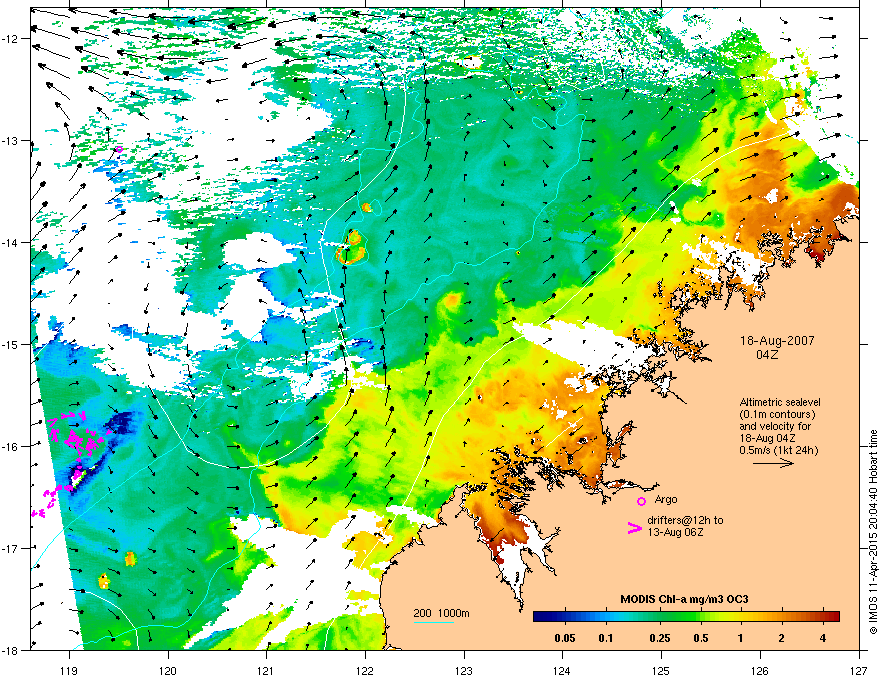Click the '(0.1m contours)' text line
The image size is (880, 680).
click(x=777, y=414)
